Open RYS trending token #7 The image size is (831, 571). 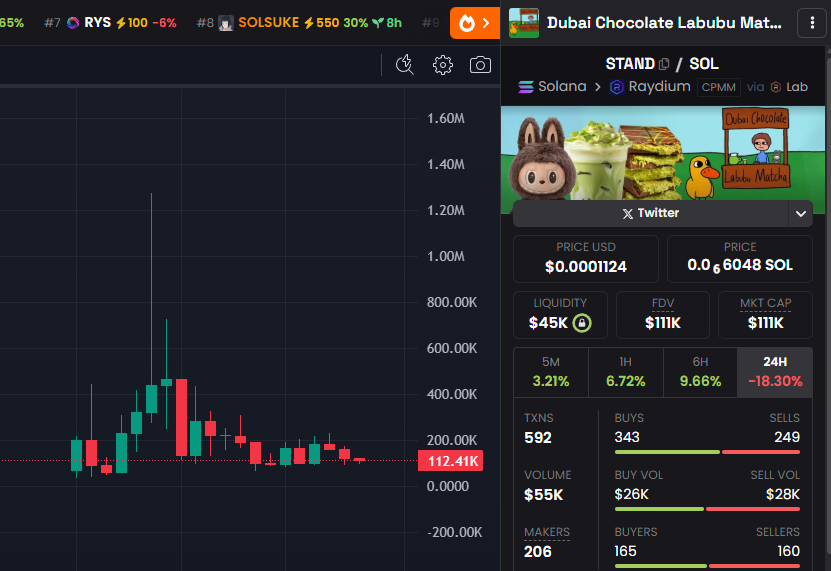110,23
